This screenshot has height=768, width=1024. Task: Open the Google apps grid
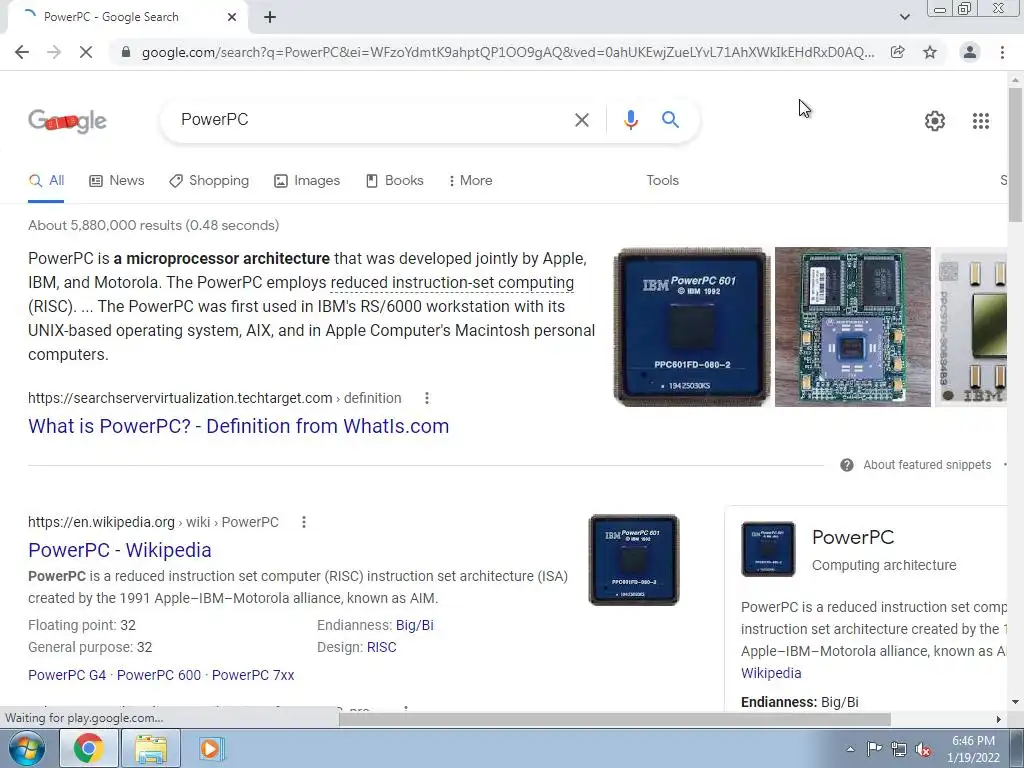click(981, 121)
